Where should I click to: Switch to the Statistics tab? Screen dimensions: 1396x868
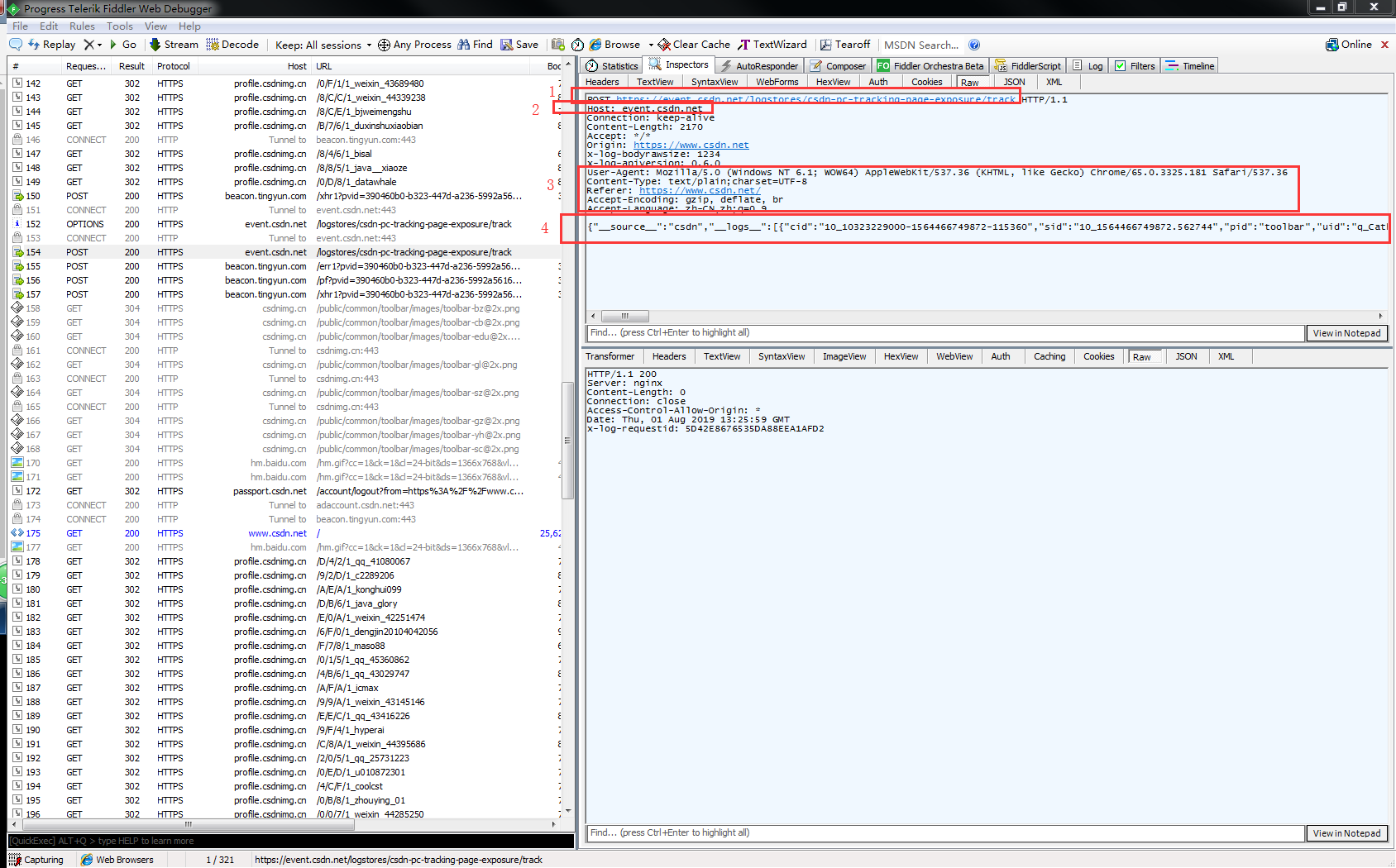612,66
